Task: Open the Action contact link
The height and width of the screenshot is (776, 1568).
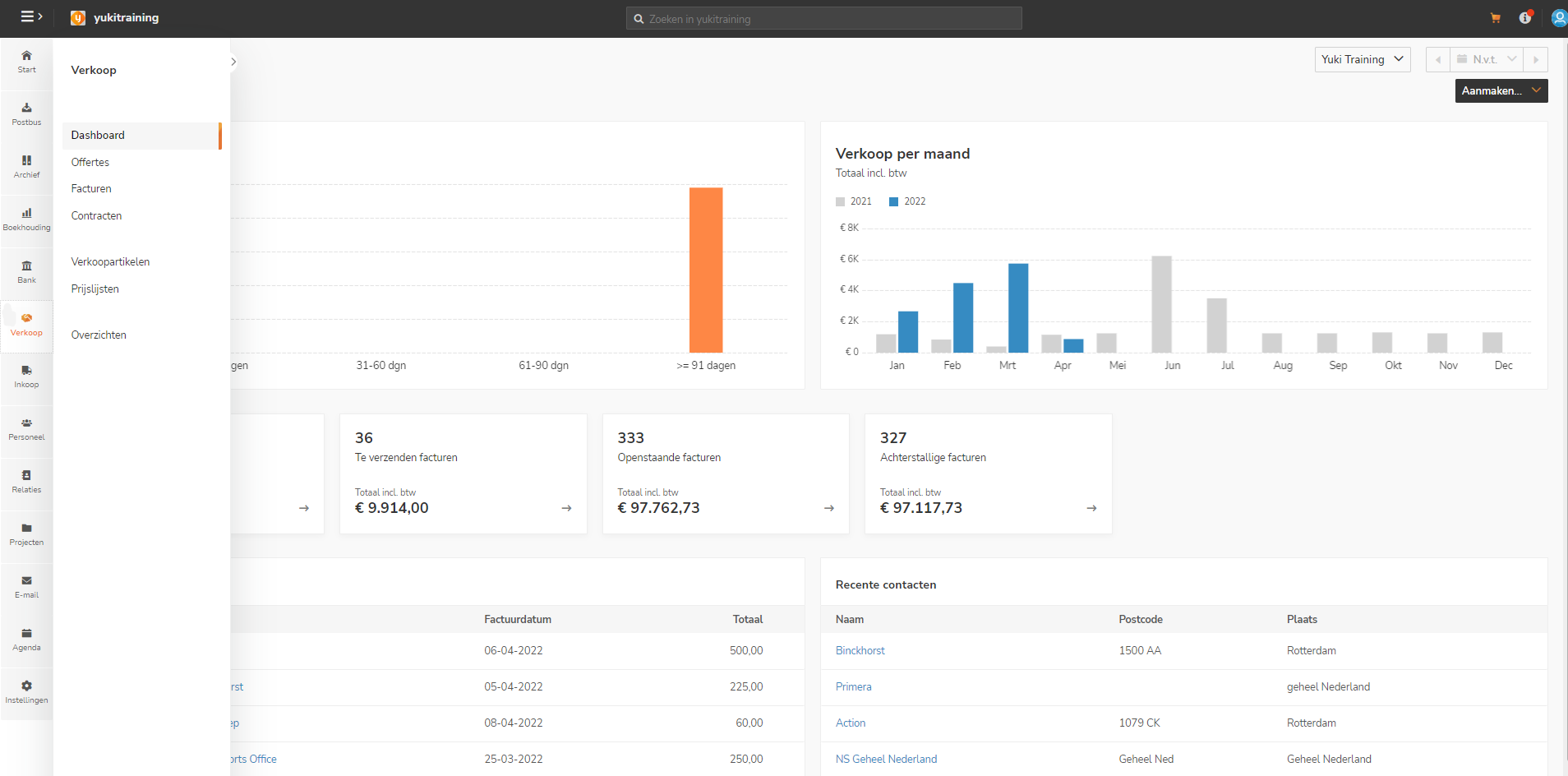Action: pyautogui.click(x=851, y=723)
